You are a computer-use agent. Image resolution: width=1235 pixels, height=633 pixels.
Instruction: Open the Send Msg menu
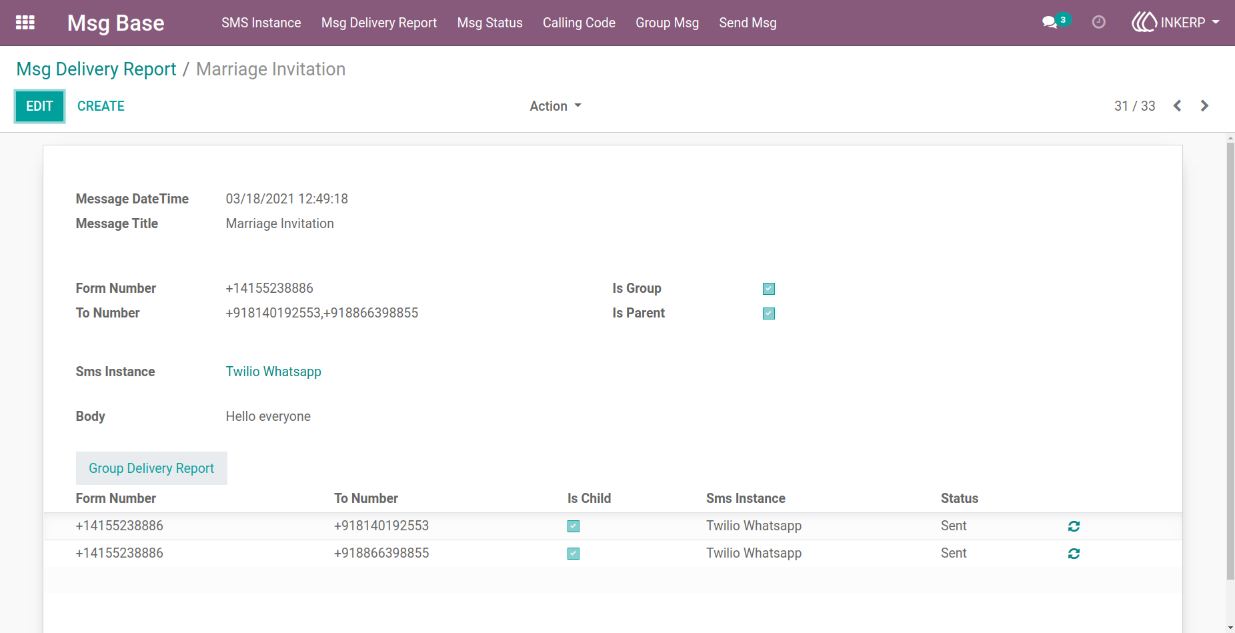pyautogui.click(x=748, y=22)
